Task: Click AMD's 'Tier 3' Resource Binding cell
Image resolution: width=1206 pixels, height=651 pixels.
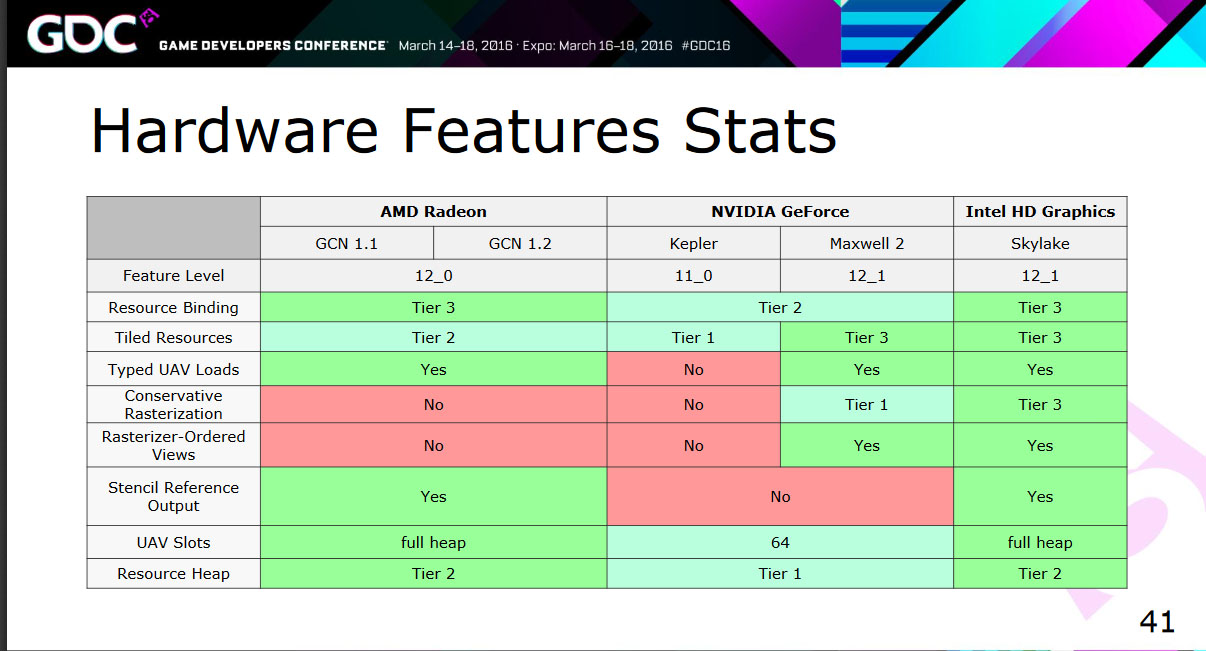Action: (433, 307)
